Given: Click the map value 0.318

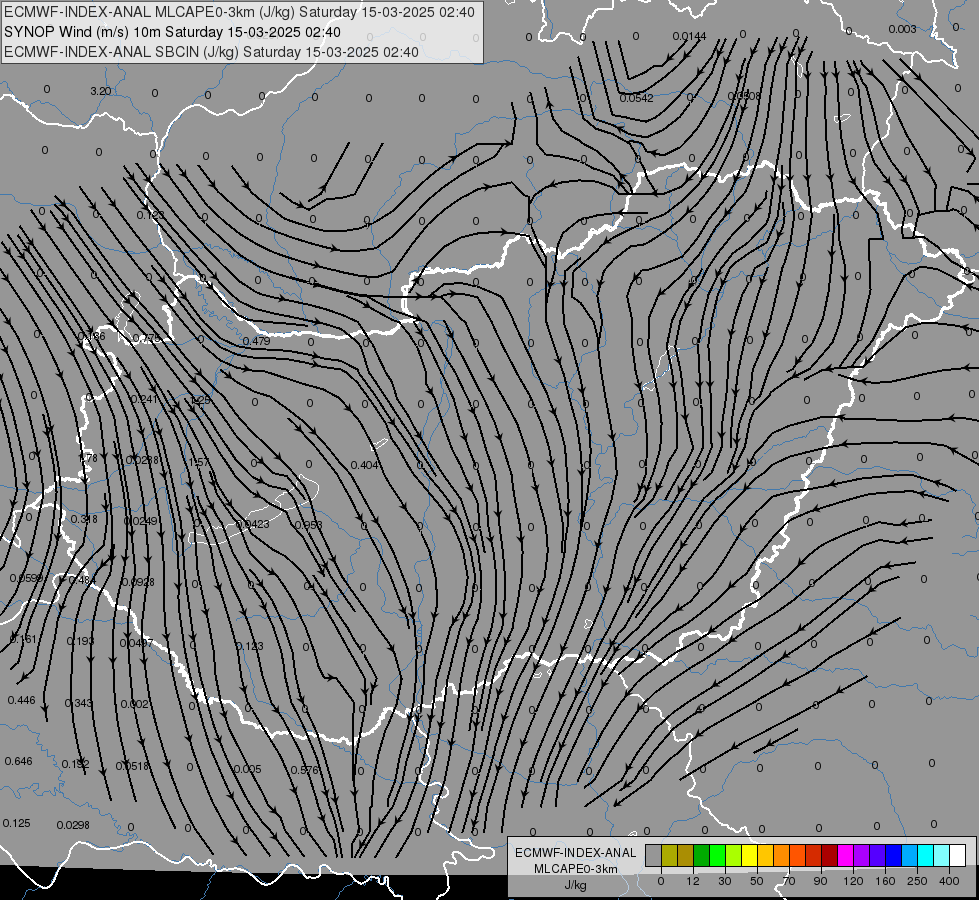Looking at the screenshot, I should tap(84, 519).
